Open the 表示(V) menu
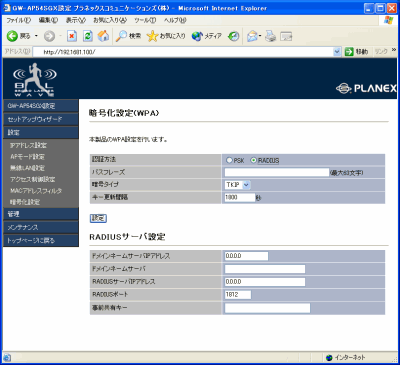This screenshot has height=365, width=400. (x=76, y=20)
